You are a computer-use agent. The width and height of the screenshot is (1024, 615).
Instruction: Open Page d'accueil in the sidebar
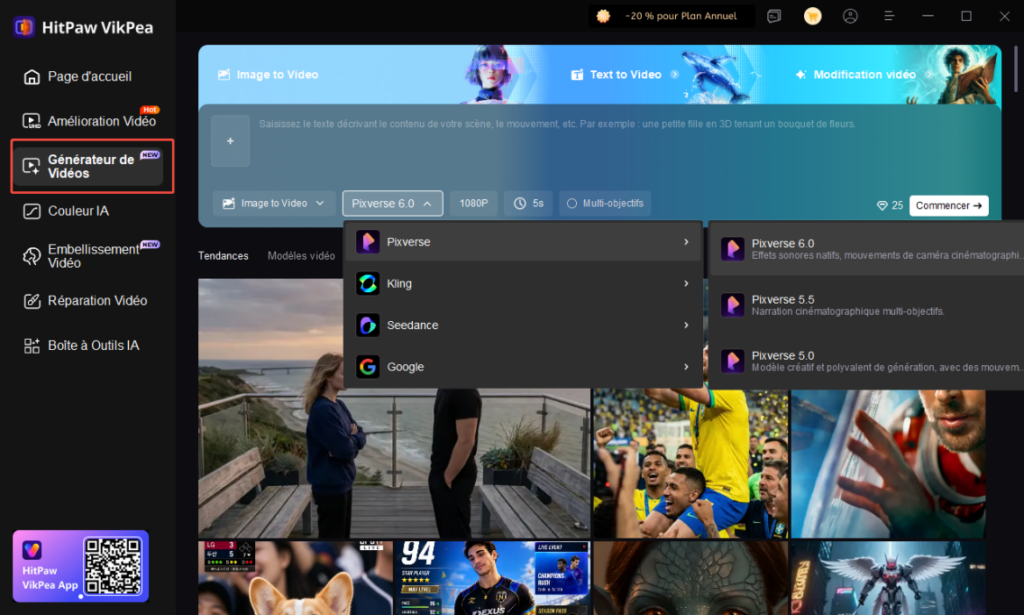[88, 76]
